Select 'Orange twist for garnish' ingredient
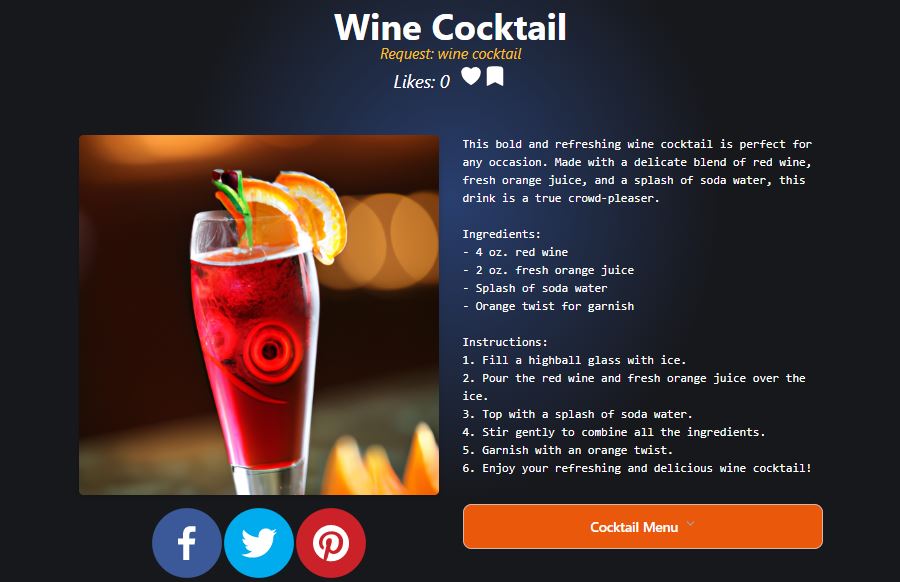This screenshot has width=900, height=582. click(x=548, y=306)
